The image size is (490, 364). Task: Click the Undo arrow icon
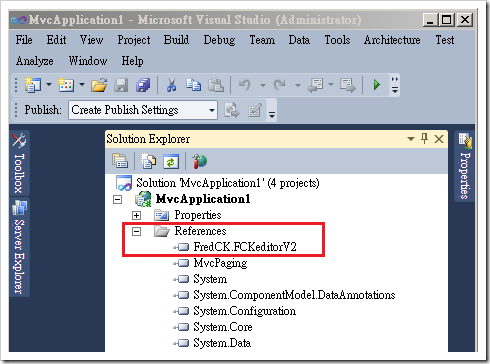[x=245, y=85]
